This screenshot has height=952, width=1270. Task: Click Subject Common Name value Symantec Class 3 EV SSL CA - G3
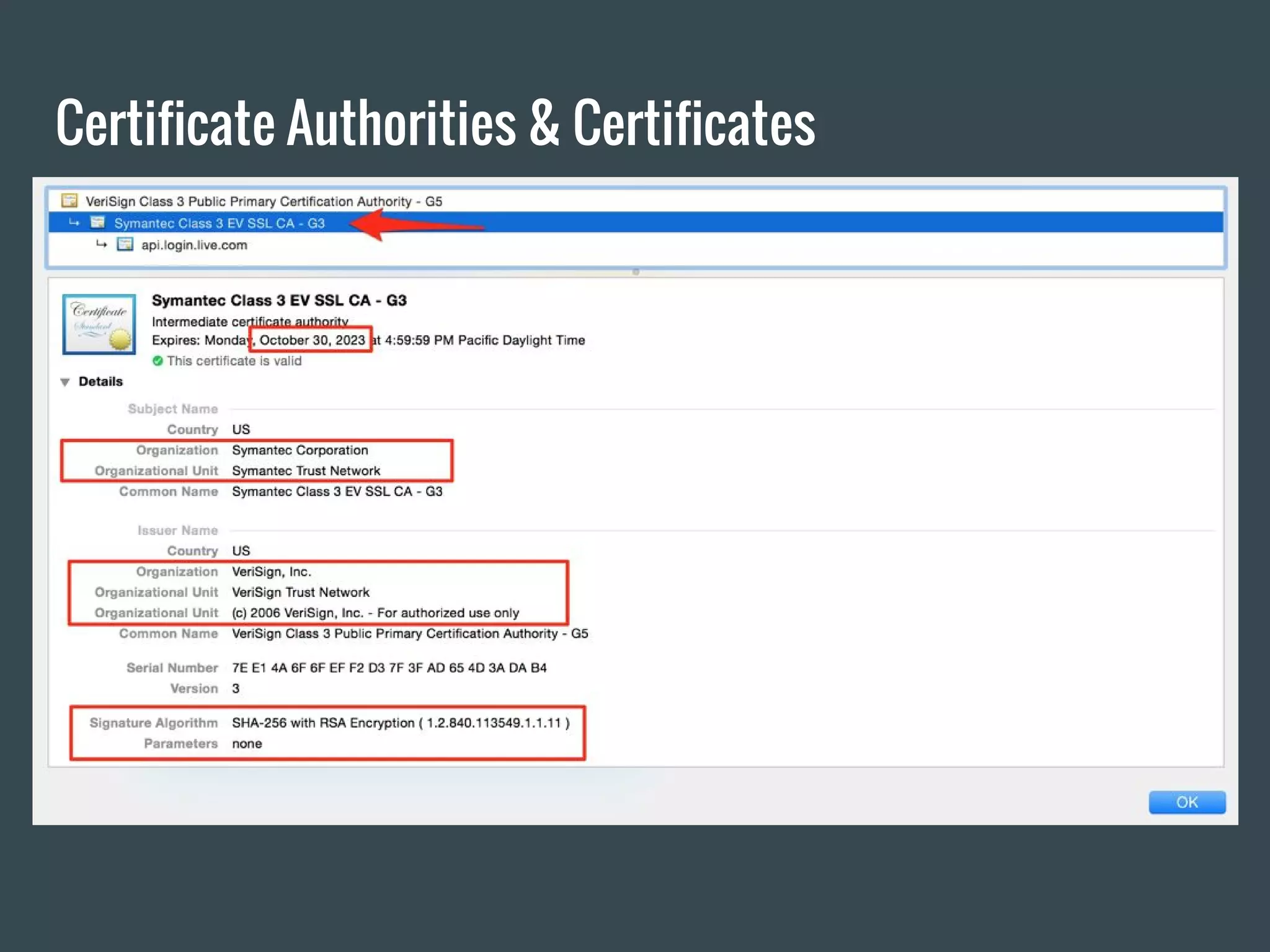(x=337, y=491)
